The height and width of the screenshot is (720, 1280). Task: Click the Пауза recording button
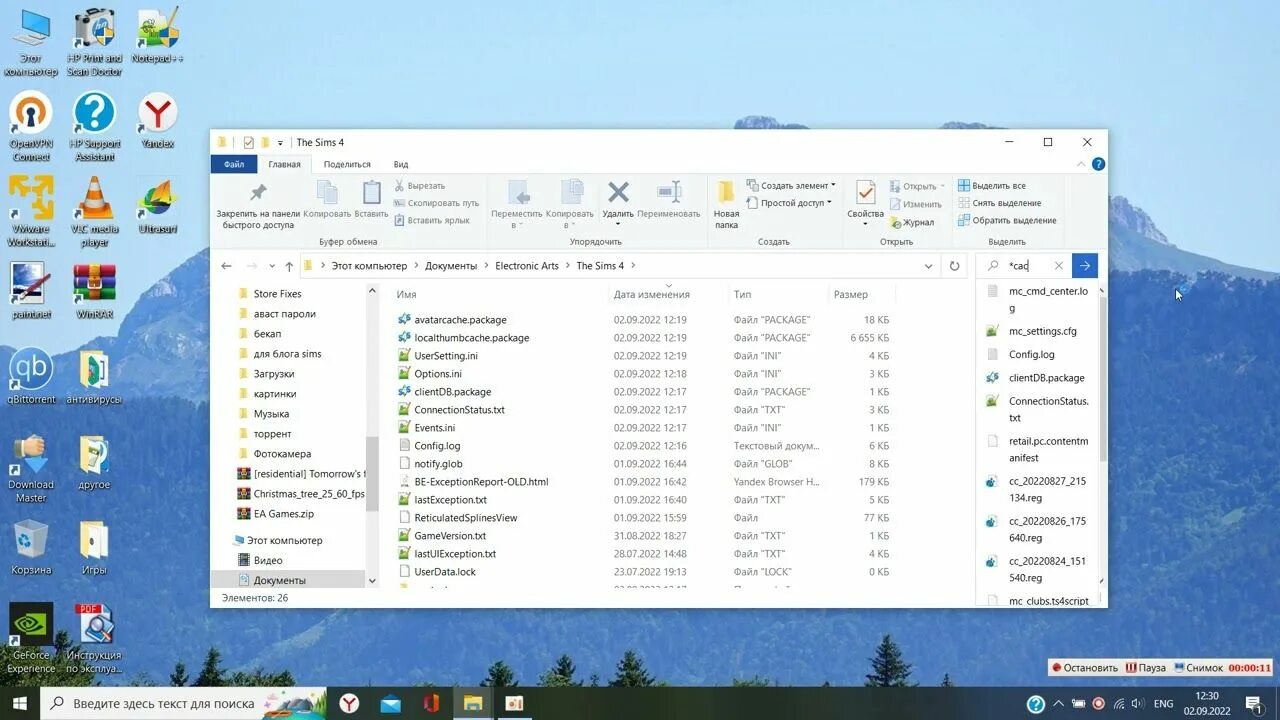[1146, 668]
